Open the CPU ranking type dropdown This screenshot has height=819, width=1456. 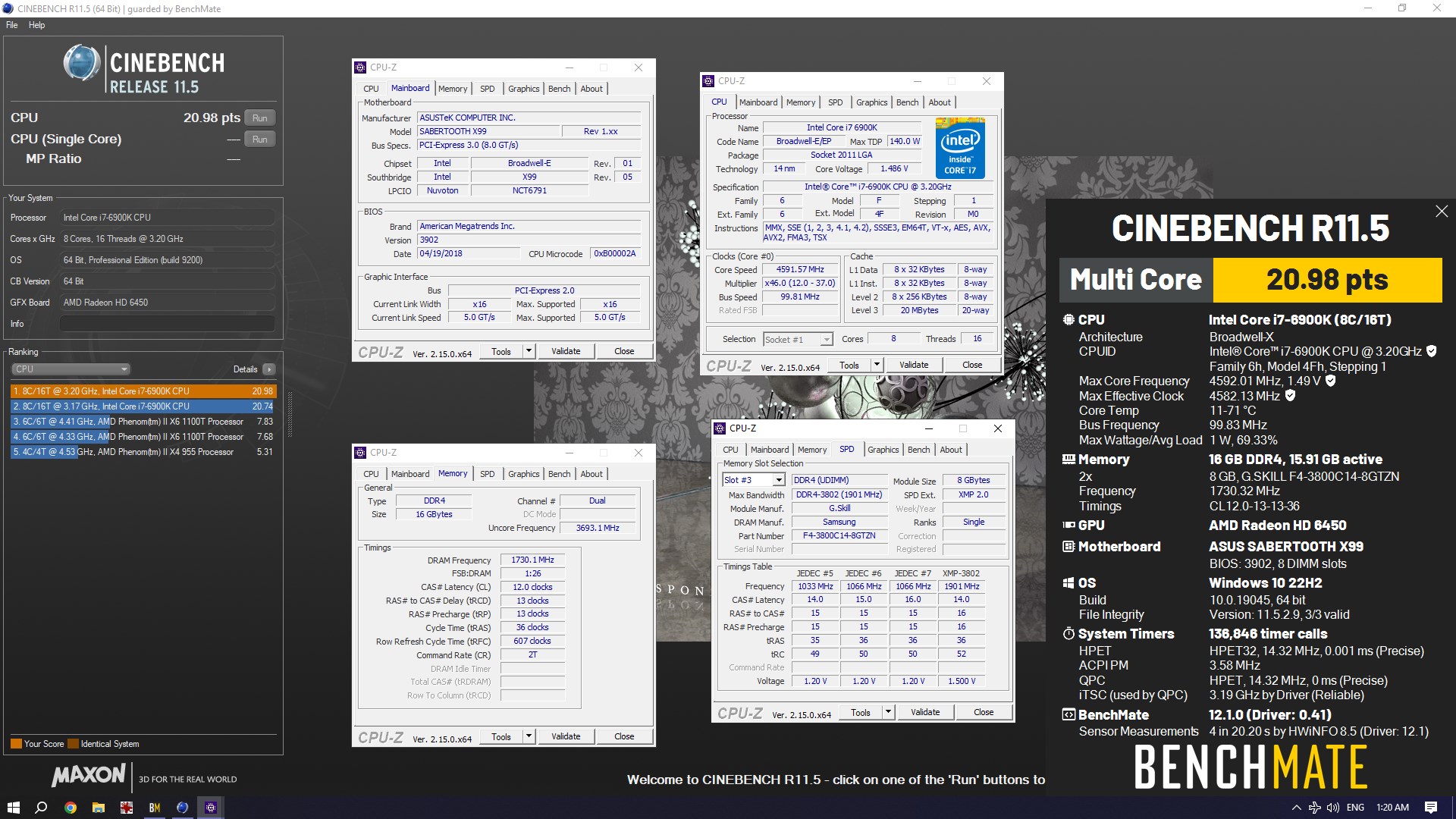click(x=71, y=369)
